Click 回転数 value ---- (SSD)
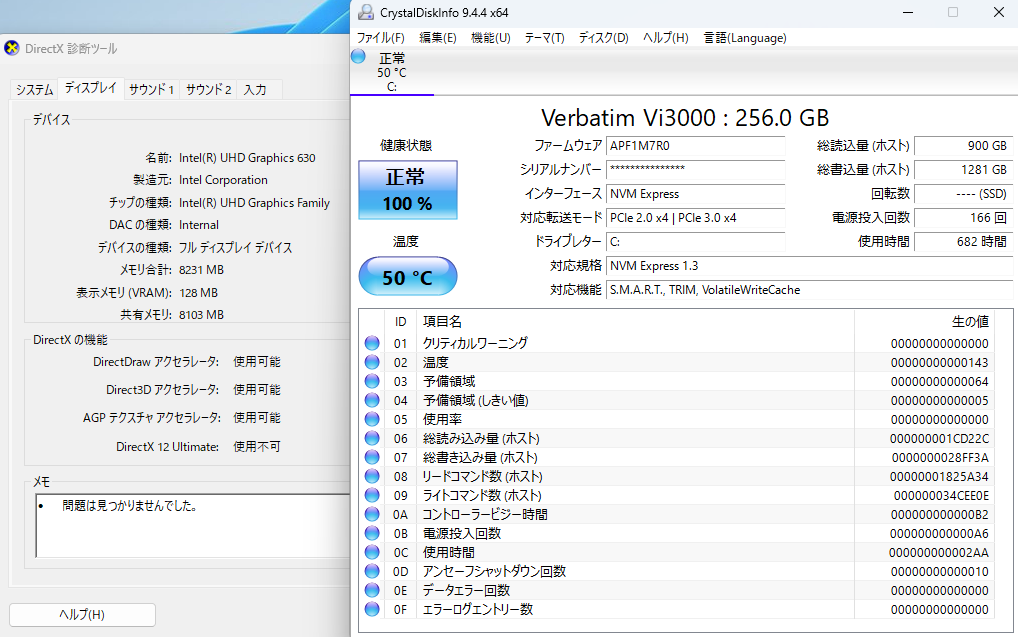Viewport: 1018px width, 637px height. [963, 194]
